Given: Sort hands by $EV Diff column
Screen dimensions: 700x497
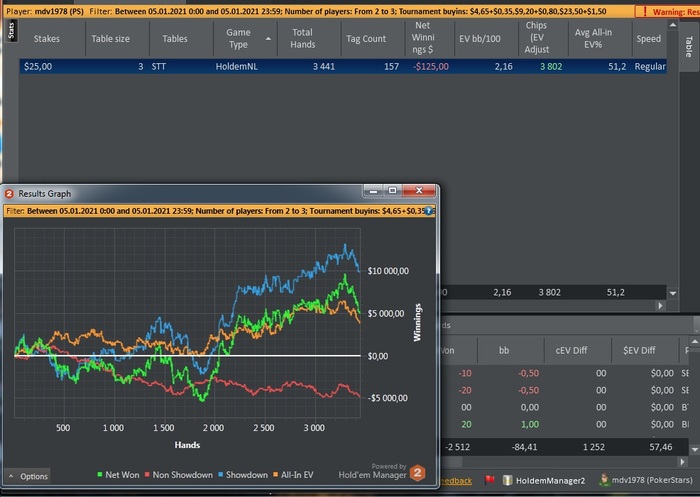Looking at the screenshot, I should pyautogui.click(x=639, y=351).
